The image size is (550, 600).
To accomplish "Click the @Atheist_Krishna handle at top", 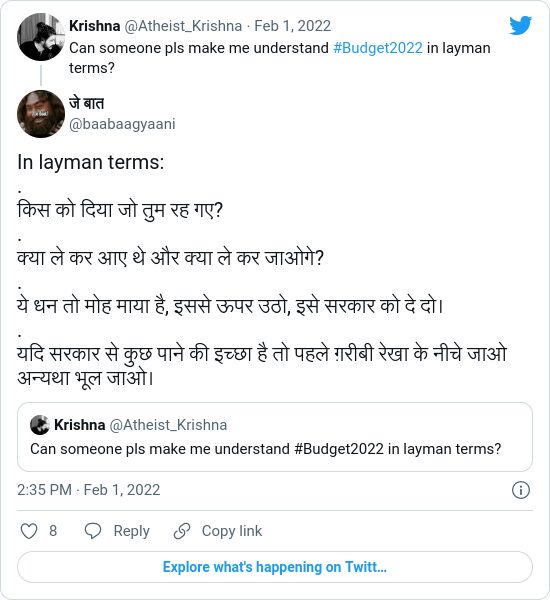I will 183,26.
